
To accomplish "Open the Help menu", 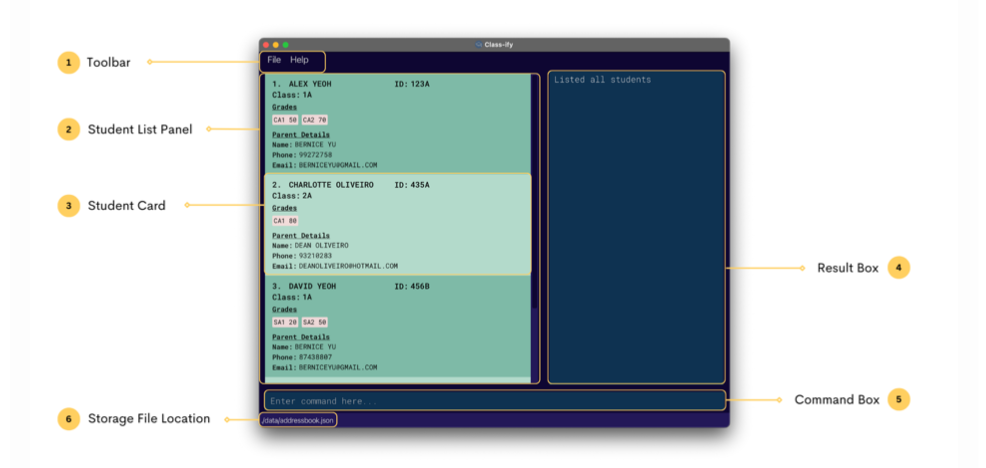I will pos(299,60).
